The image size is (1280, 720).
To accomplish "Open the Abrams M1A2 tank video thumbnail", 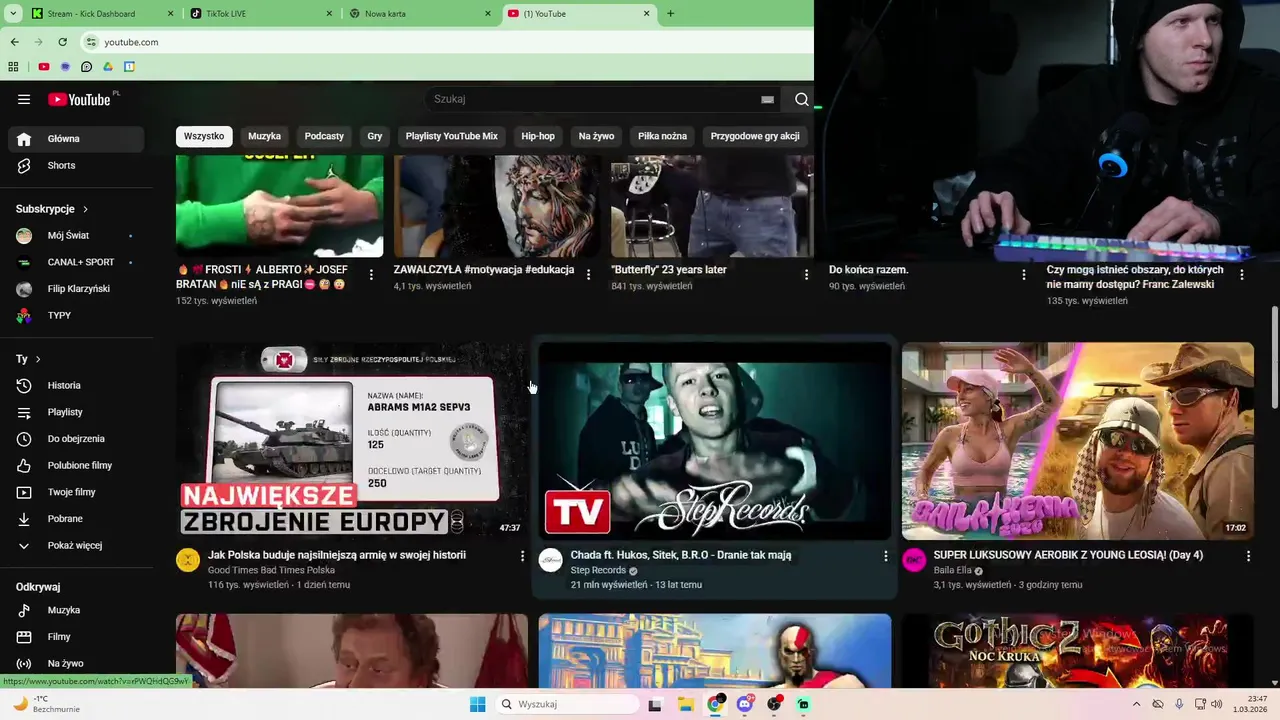I will pos(352,441).
